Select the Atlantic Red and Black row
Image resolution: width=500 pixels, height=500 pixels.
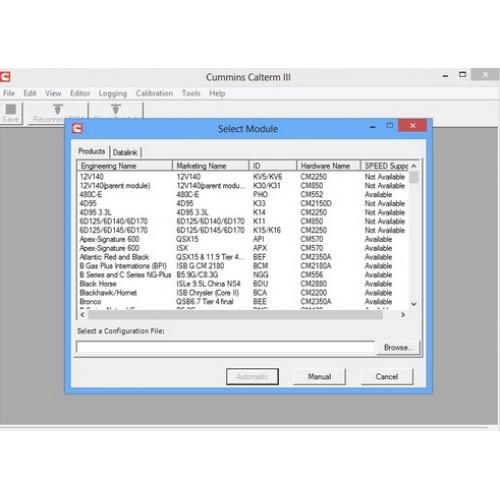click(242, 257)
